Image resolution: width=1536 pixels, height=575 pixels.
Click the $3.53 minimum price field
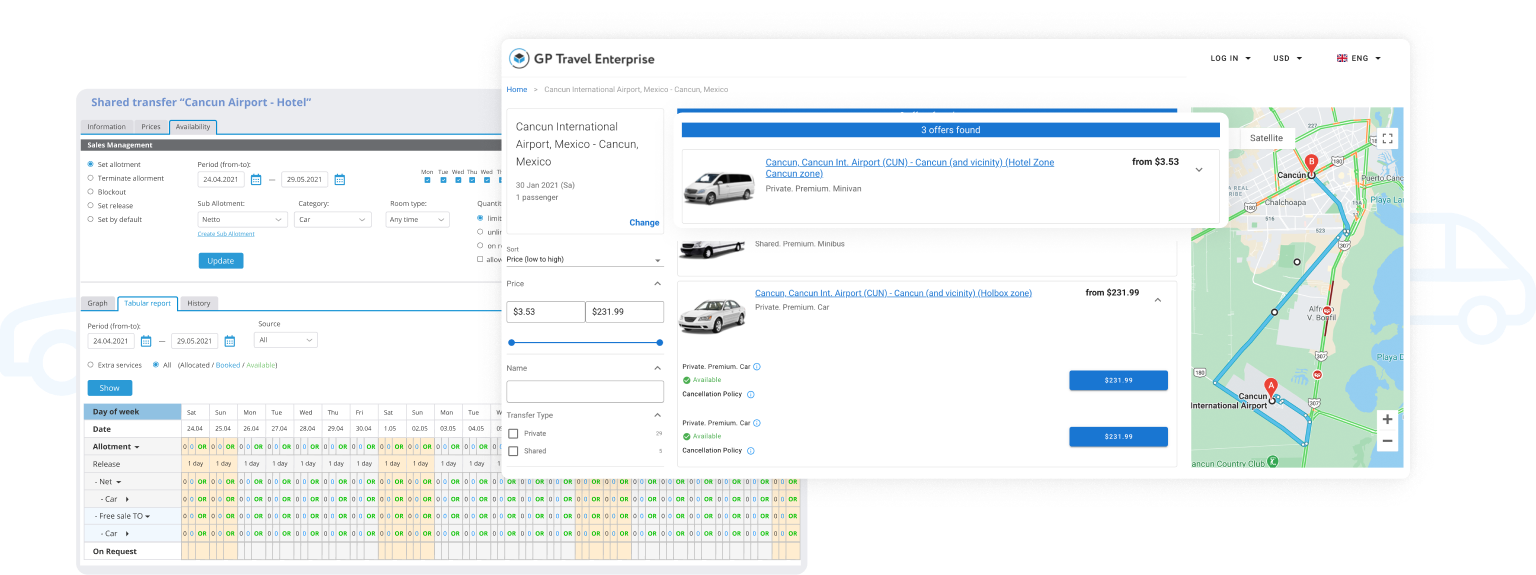click(545, 312)
